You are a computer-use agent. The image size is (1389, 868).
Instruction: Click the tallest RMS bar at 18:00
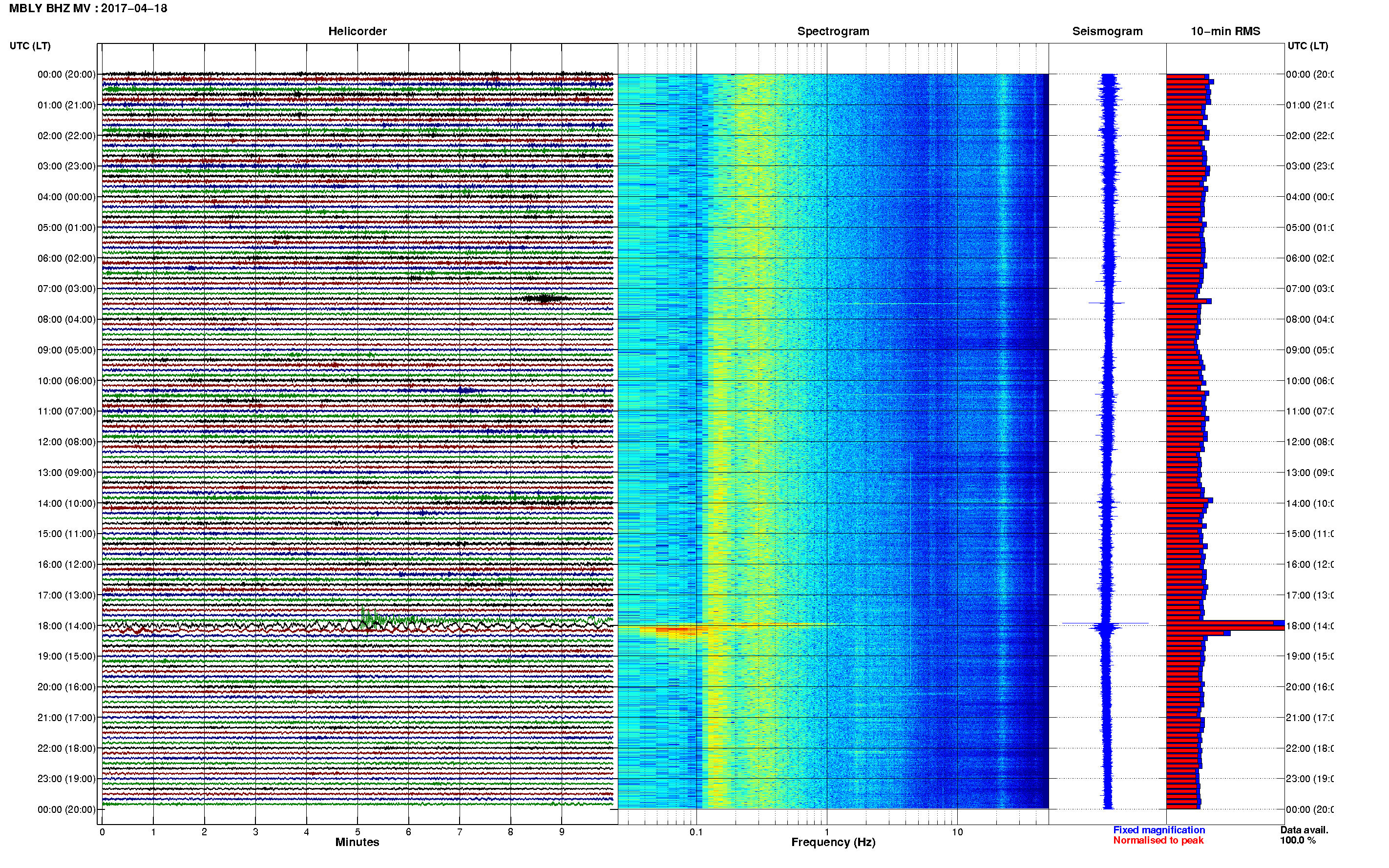tap(1225, 628)
